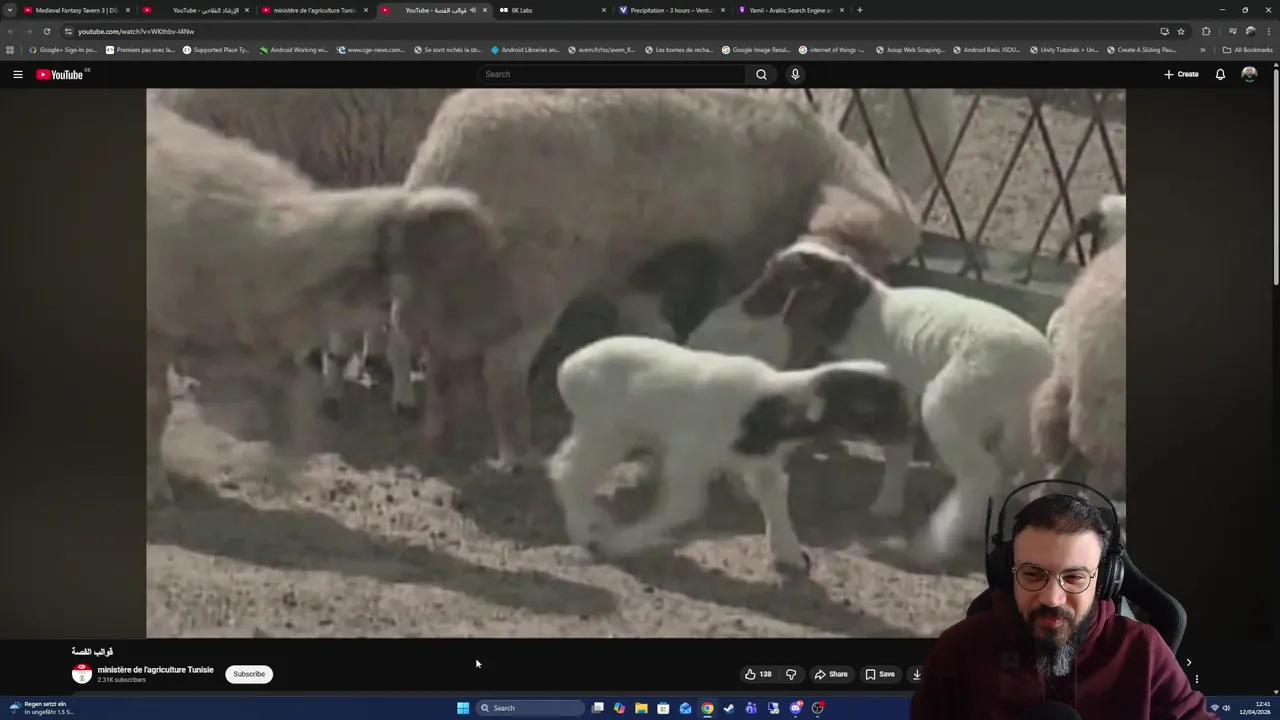The width and height of the screenshot is (1280, 720).
Task: Open Supported Place Ty... bookmark
Action: click(216, 50)
